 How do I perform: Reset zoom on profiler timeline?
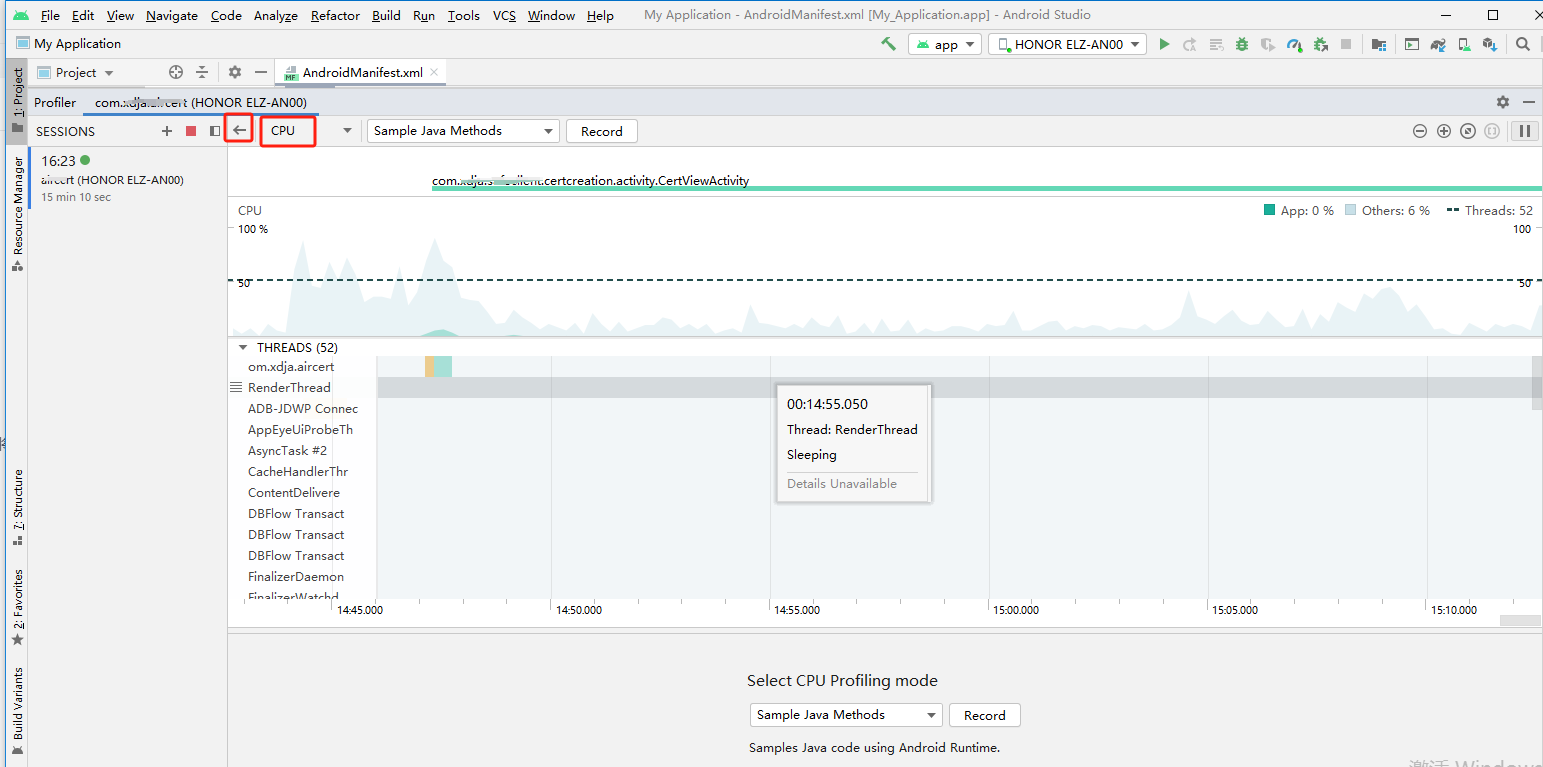[1468, 131]
